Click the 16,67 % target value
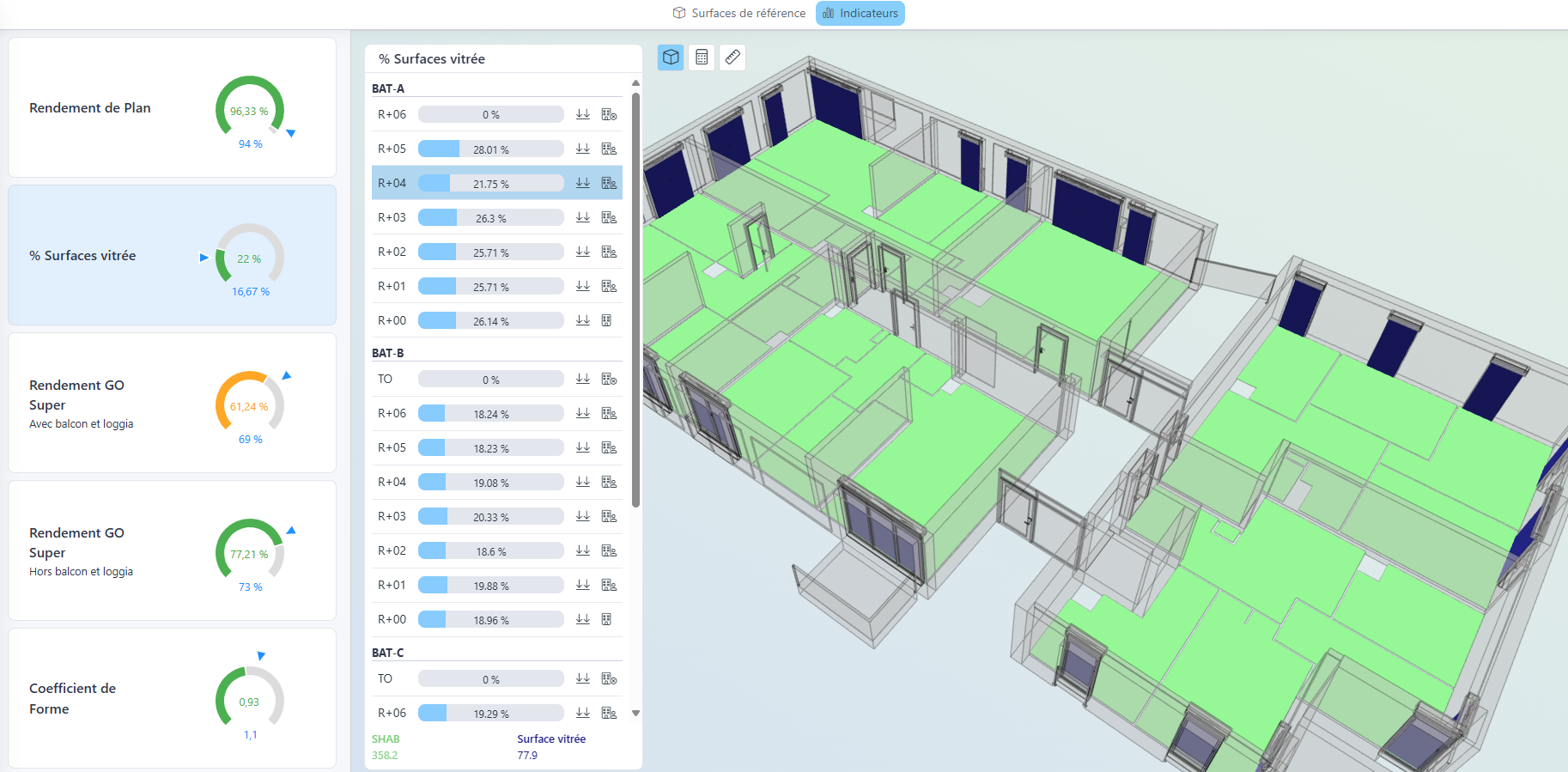Viewport: 1568px width, 772px height. tap(251, 292)
